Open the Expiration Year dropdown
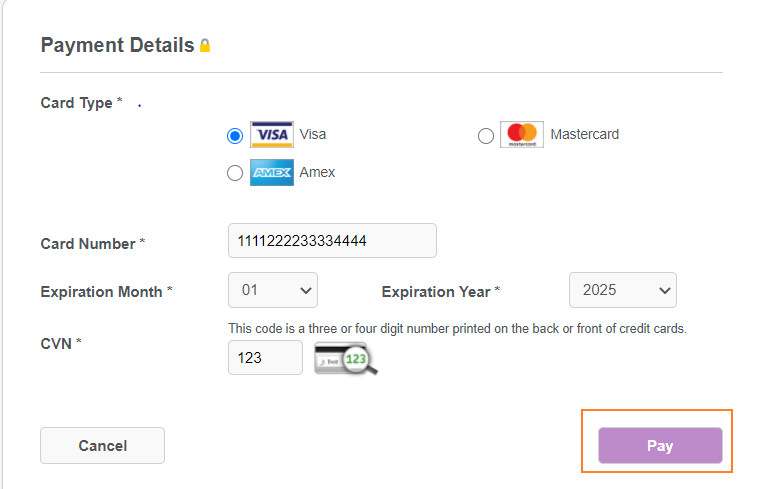Image resolution: width=757 pixels, height=489 pixels. tap(623, 290)
